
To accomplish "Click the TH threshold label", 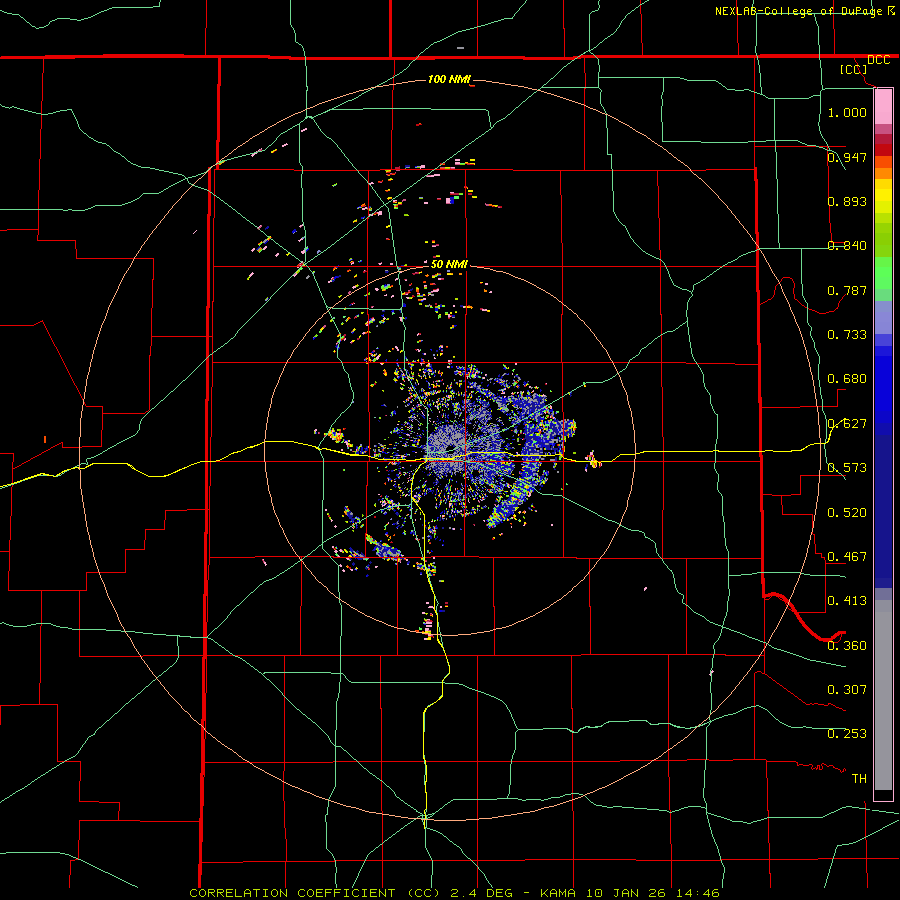I will click(x=859, y=779).
